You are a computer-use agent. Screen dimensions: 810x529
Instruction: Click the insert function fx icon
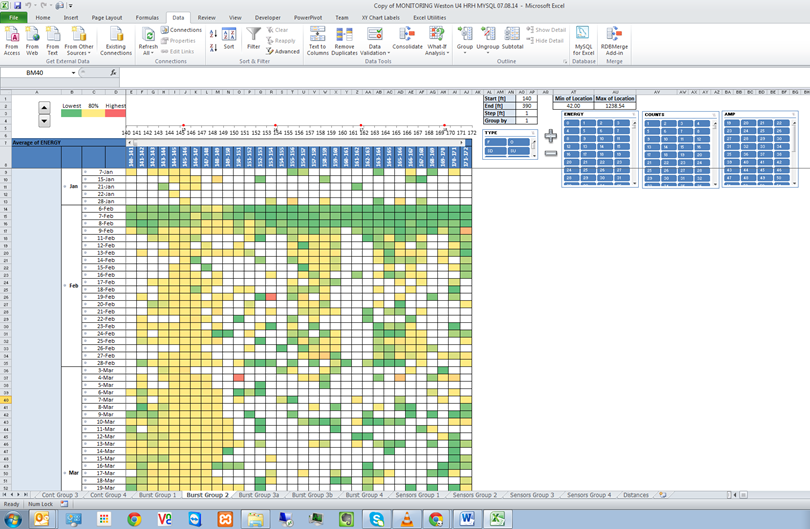click(x=113, y=73)
